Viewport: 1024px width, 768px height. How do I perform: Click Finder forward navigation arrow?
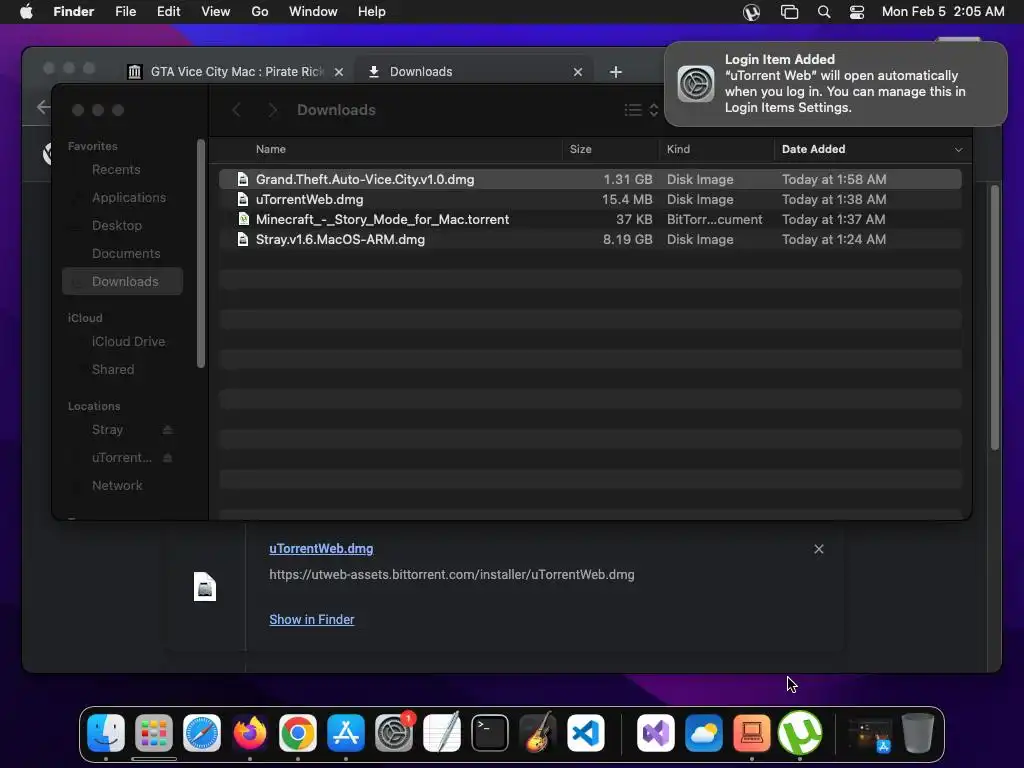pyautogui.click(x=273, y=110)
